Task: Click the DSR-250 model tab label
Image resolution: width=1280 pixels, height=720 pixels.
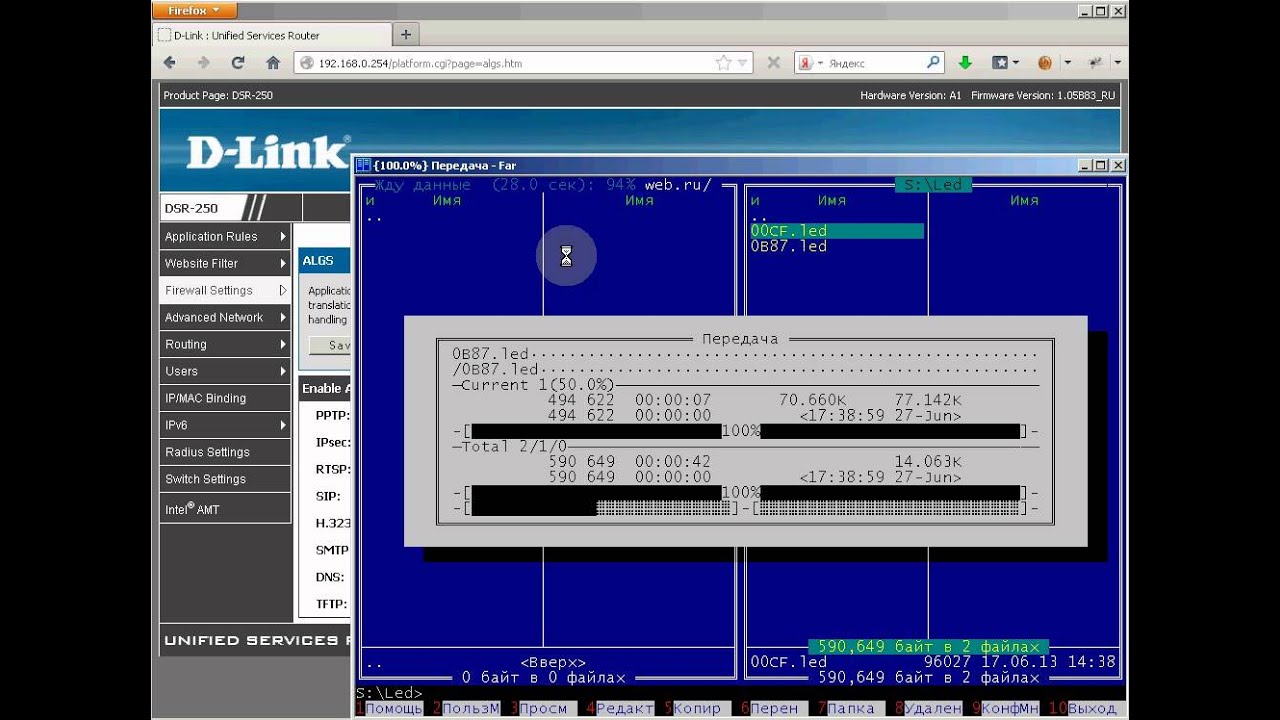Action: pyautogui.click(x=191, y=208)
